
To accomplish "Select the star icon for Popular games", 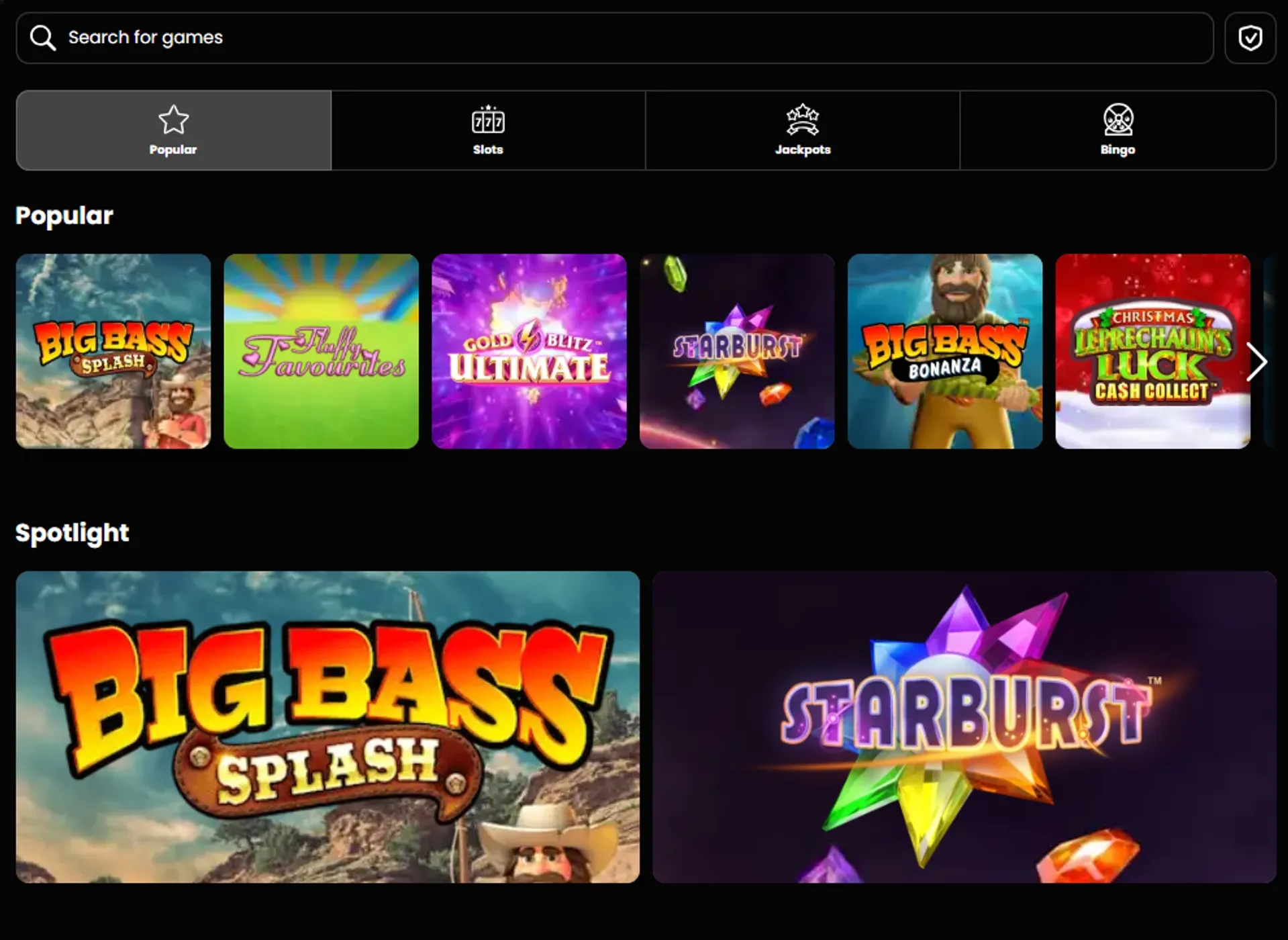I will tap(173, 120).
